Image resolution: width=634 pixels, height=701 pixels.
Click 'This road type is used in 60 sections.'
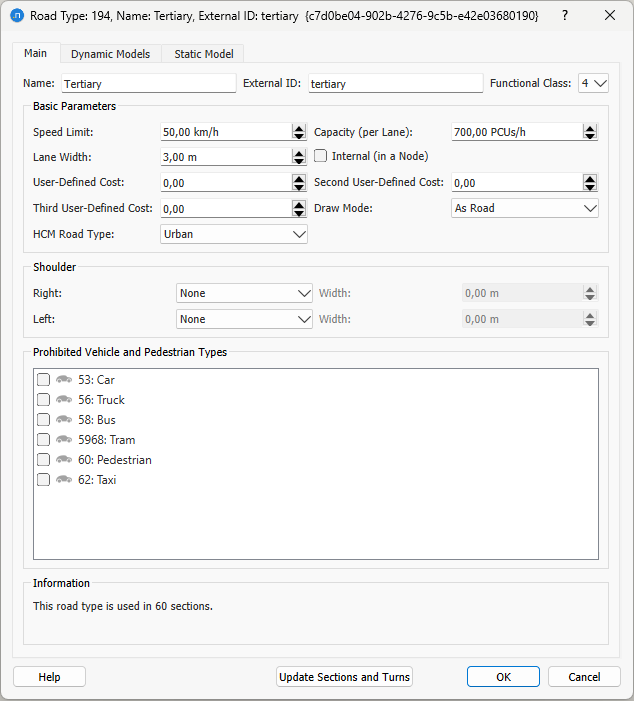point(123,606)
